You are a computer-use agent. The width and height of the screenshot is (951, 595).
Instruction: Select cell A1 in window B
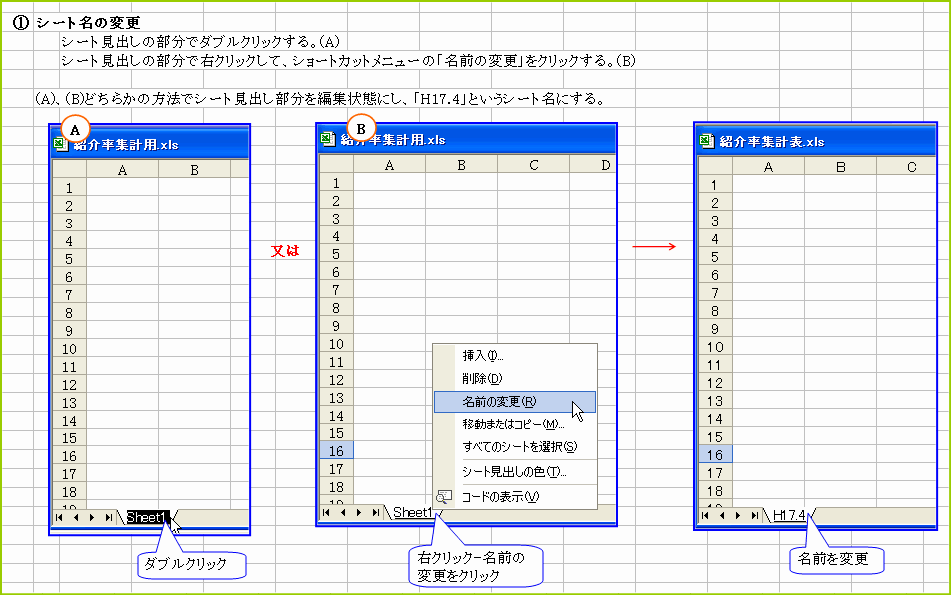pos(387,183)
